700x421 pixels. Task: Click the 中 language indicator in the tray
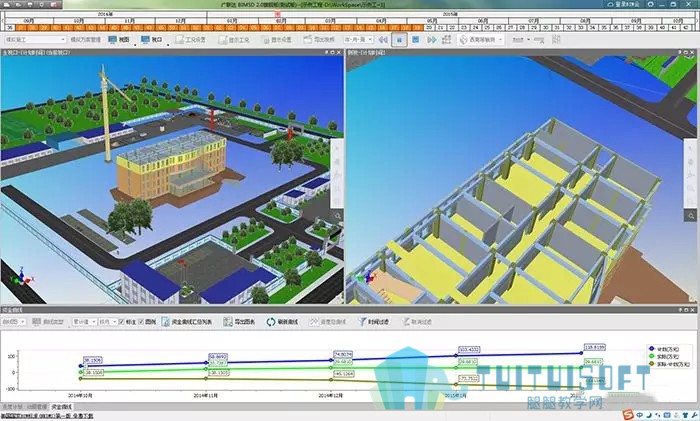coord(640,415)
